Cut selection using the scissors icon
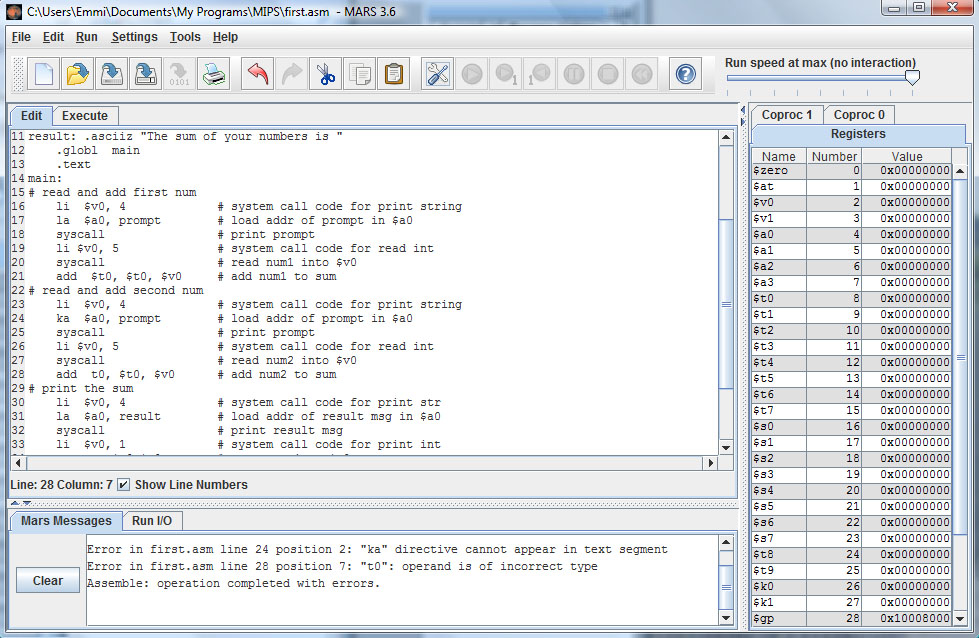 pyautogui.click(x=325, y=74)
